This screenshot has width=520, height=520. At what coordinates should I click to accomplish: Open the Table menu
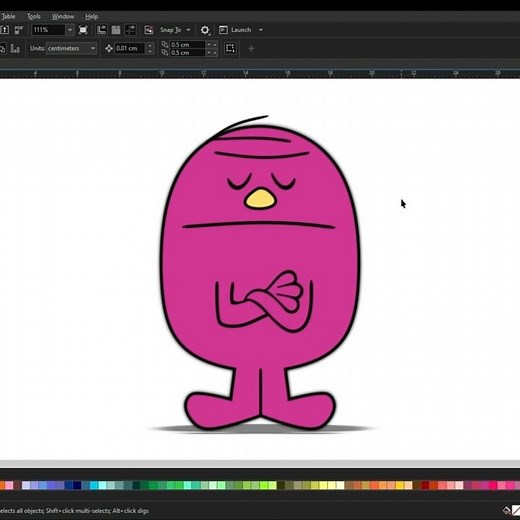point(8,16)
